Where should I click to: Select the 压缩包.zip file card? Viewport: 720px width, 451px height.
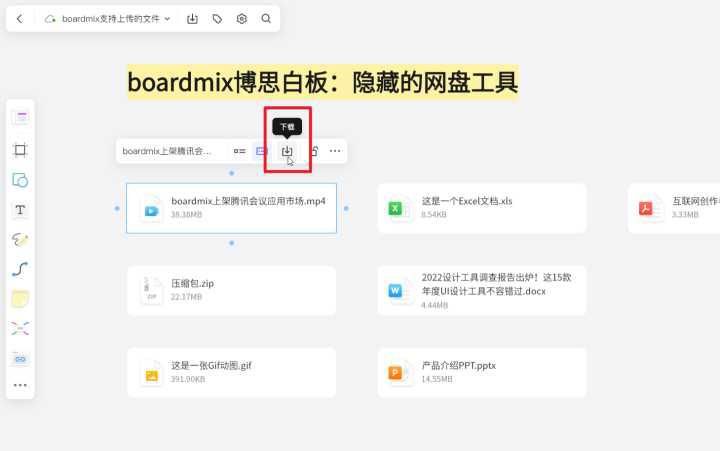tap(231, 290)
